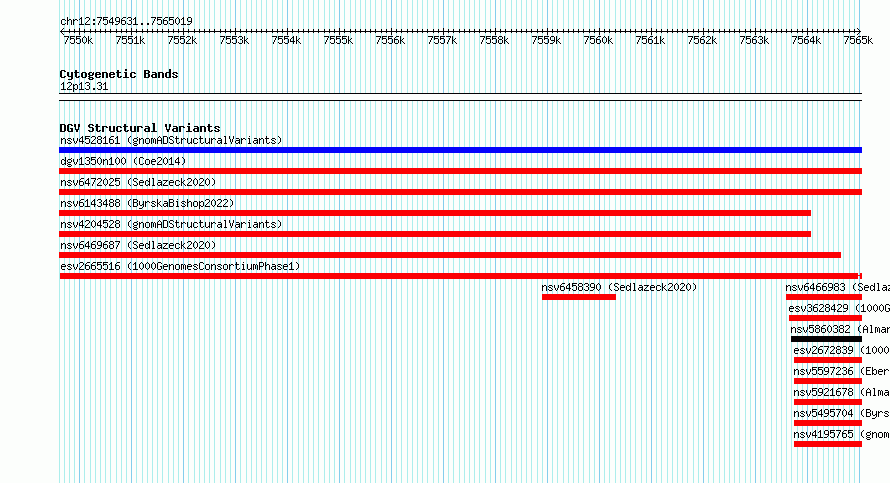This screenshot has width=890, height=483.
Task: Select the red esv2672839 variant bar
Action: pos(828,360)
